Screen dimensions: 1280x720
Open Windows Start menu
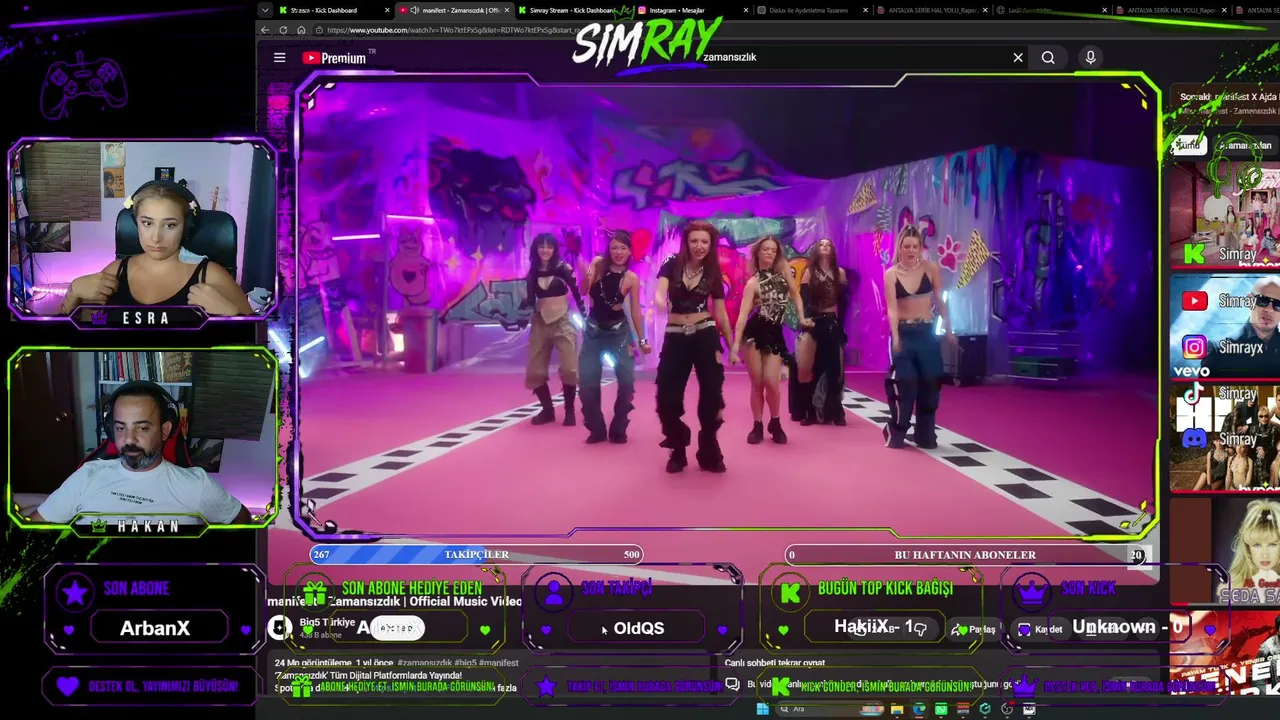coord(762,710)
